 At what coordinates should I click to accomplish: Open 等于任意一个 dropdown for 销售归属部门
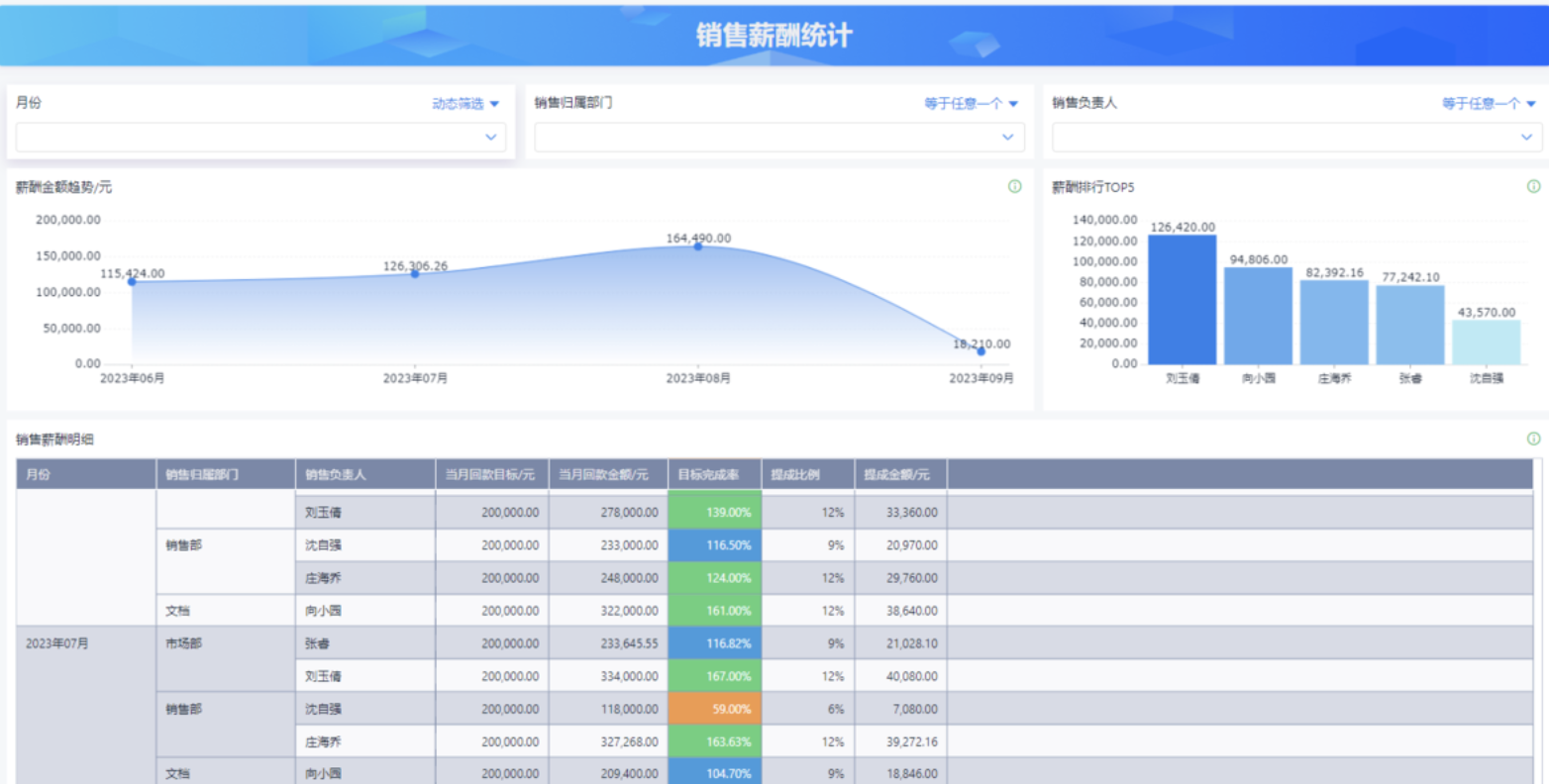tap(971, 103)
